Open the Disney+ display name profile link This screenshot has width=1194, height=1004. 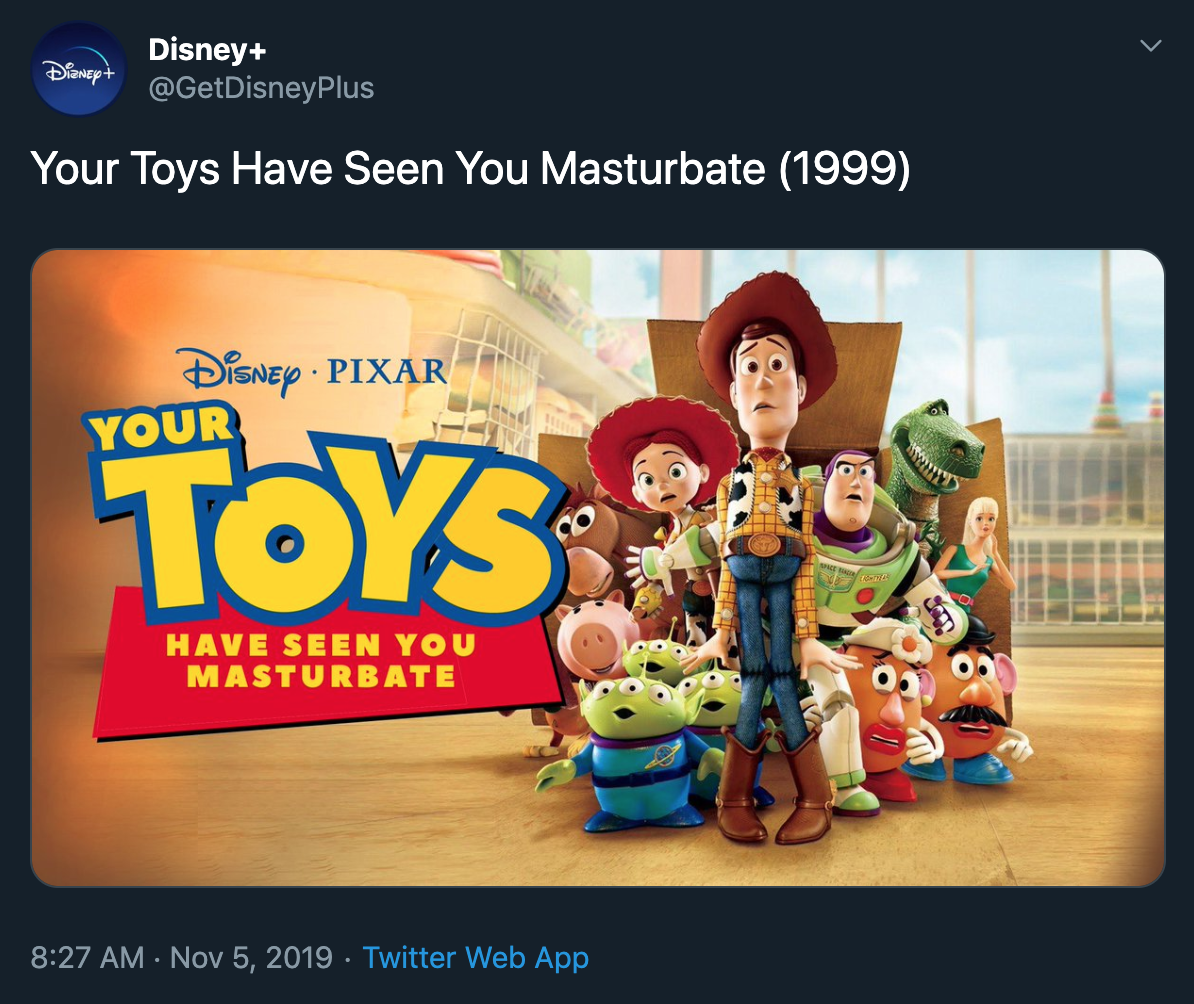(x=206, y=48)
